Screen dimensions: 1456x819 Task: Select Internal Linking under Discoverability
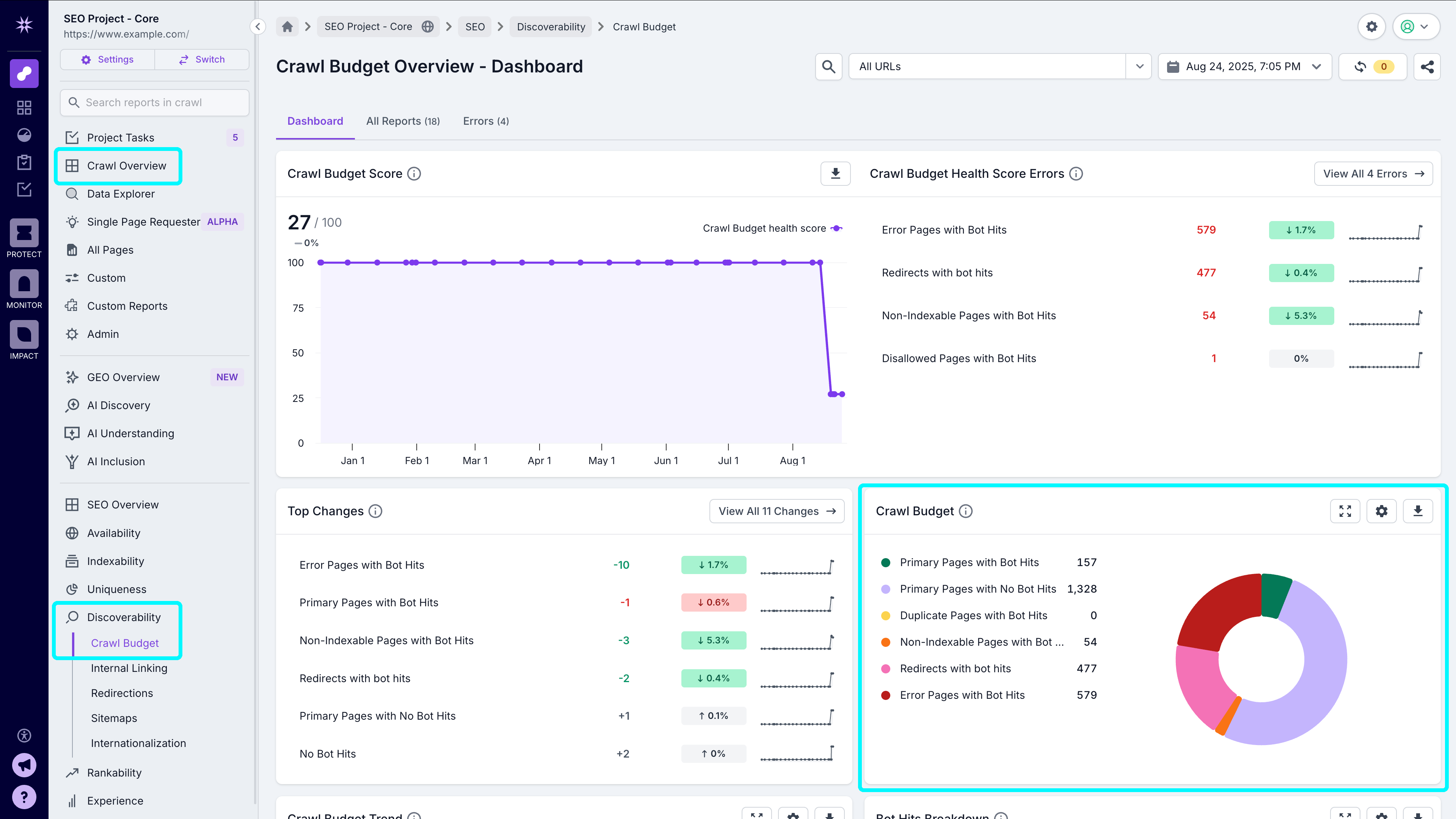tap(129, 667)
